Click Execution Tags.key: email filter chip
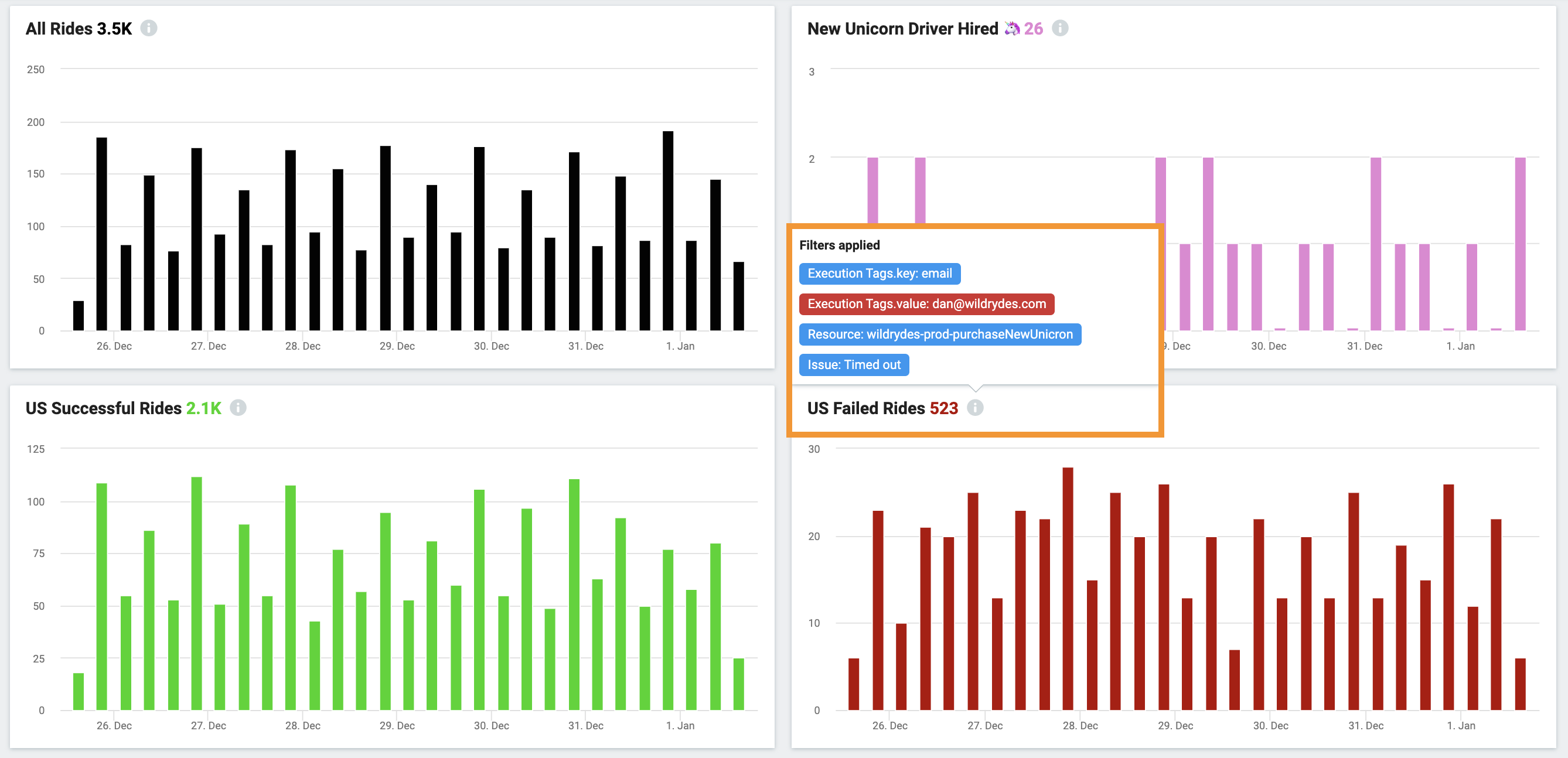Viewport: 1568px width, 758px height. (879, 274)
